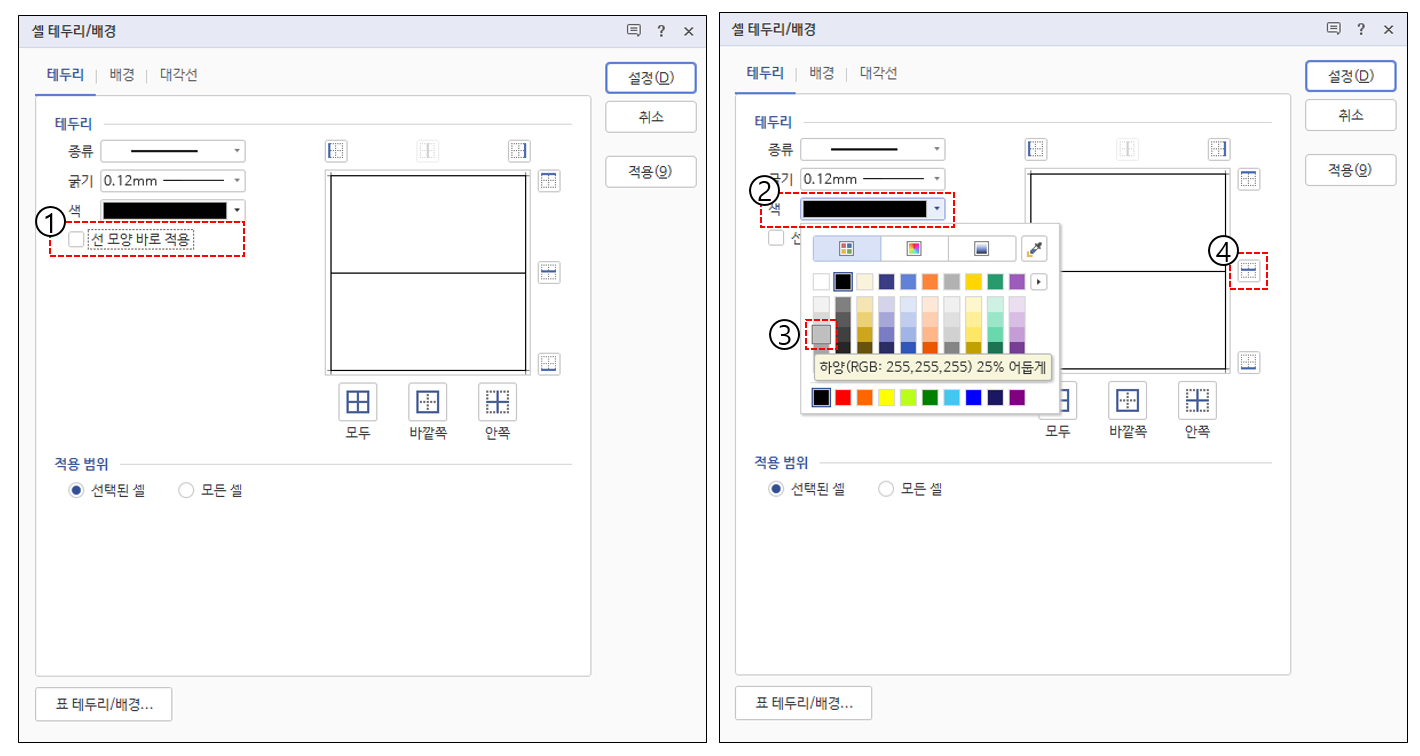Click right border icon in right dialog
The width and height of the screenshot is (1420, 756).
point(1218,149)
